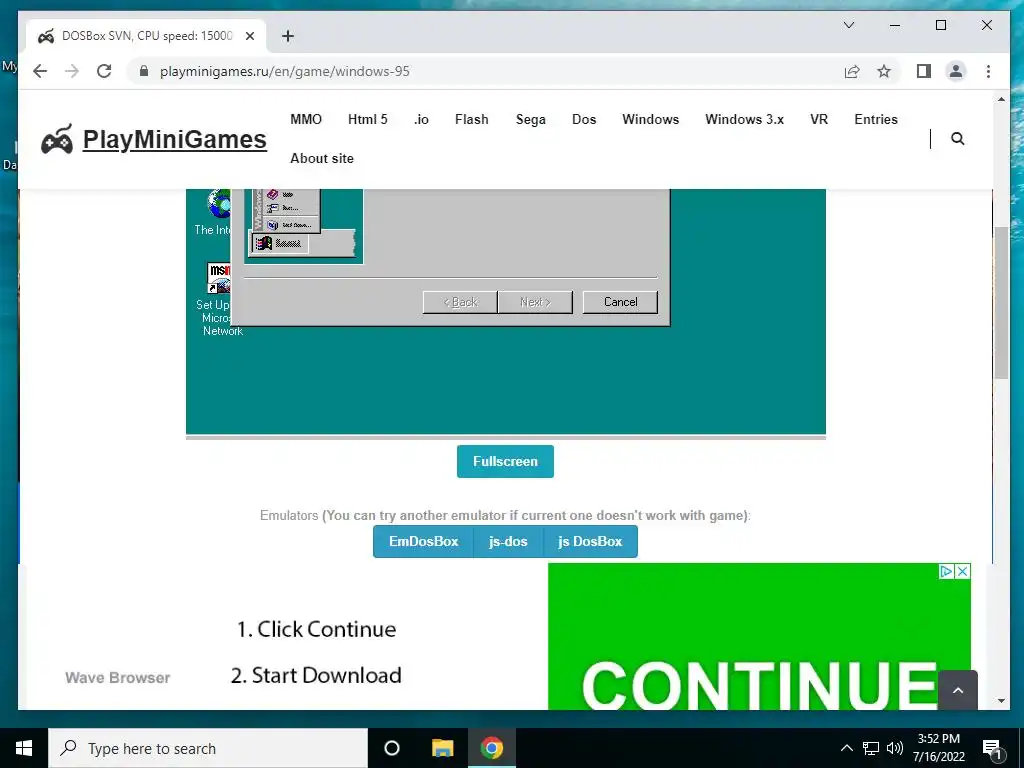Image resolution: width=1024 pixels, height=768 pixels.
Task: Open the .io menu item
Action: pos(421,120)
